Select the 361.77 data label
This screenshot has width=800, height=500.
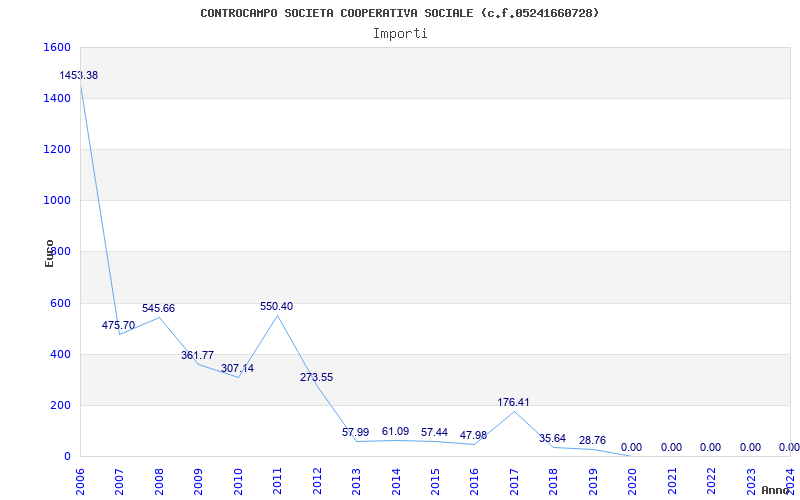(x=197, y=356)
